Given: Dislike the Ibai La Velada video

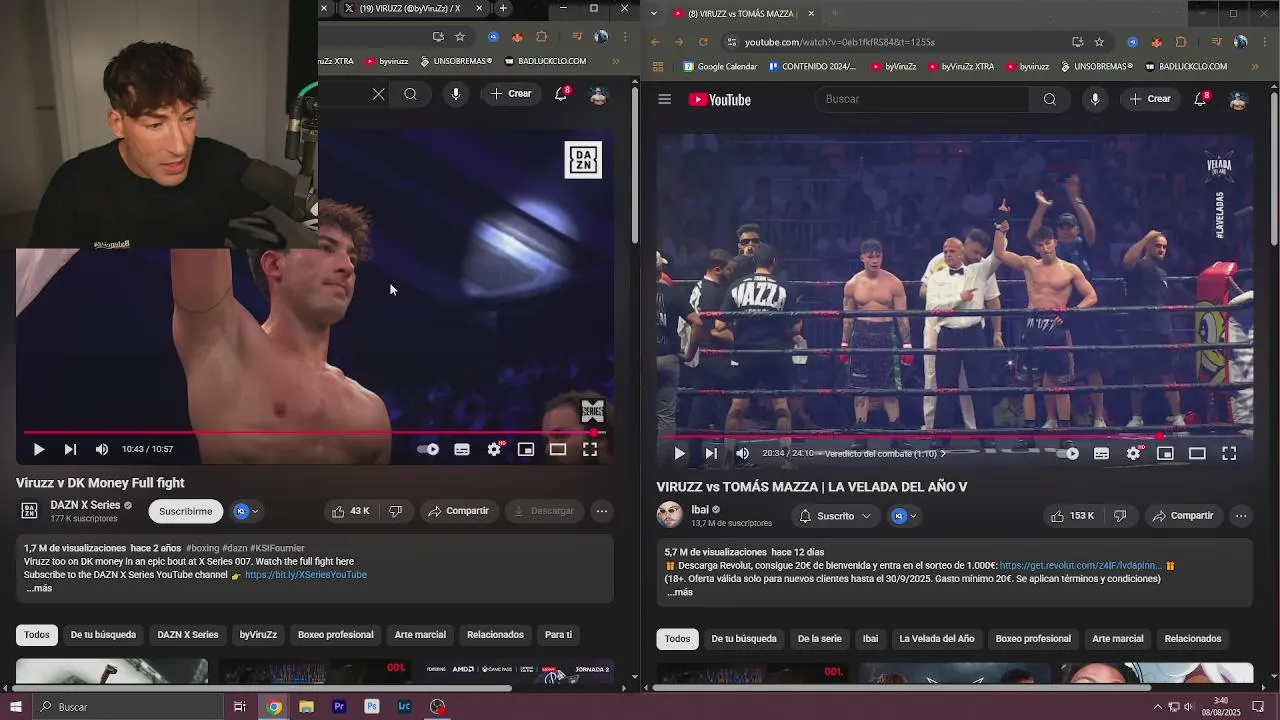Looking at the screenshot, I should pos(1120,516).
